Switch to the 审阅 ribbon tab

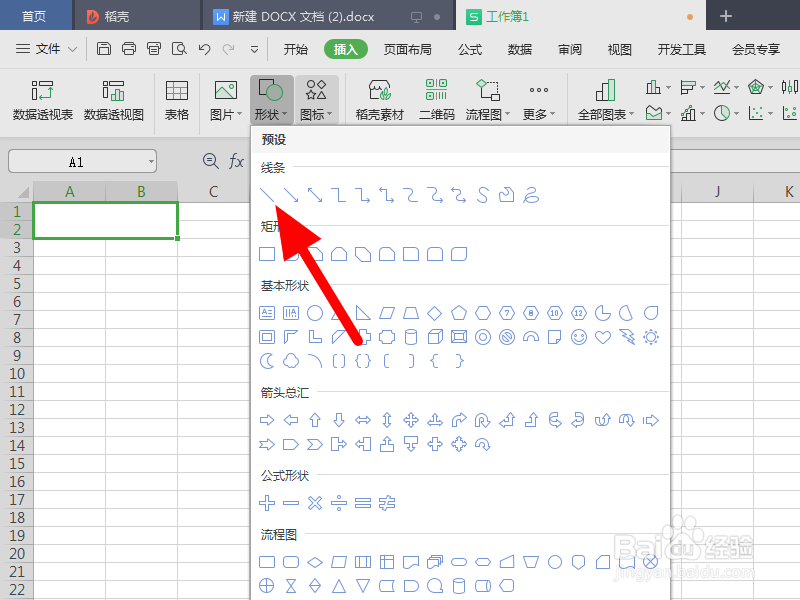click(x=570, y=49)
